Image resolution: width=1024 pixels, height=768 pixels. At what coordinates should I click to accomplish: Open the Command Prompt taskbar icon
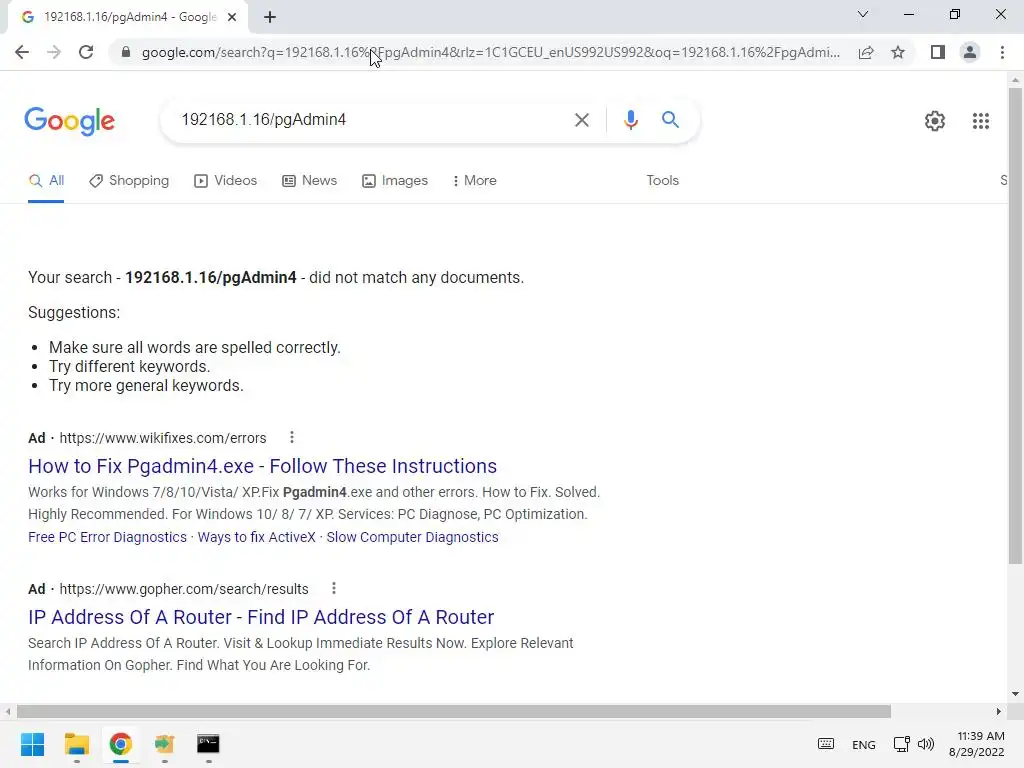(208, 744)
